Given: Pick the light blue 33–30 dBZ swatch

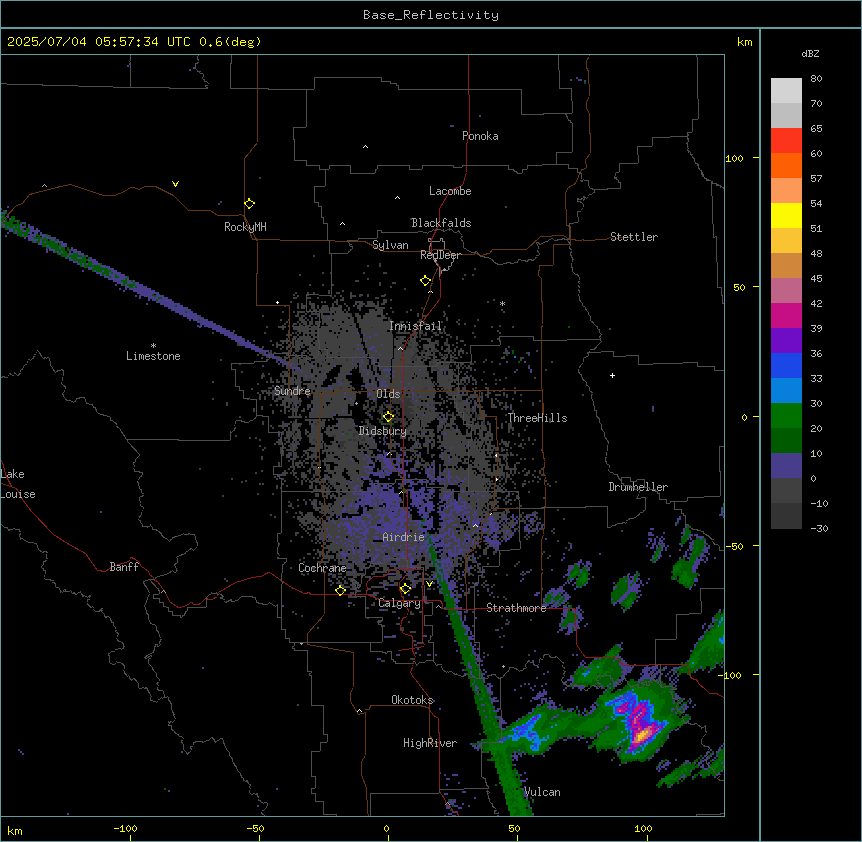Looking at the screenshot, I should [786, 390].
